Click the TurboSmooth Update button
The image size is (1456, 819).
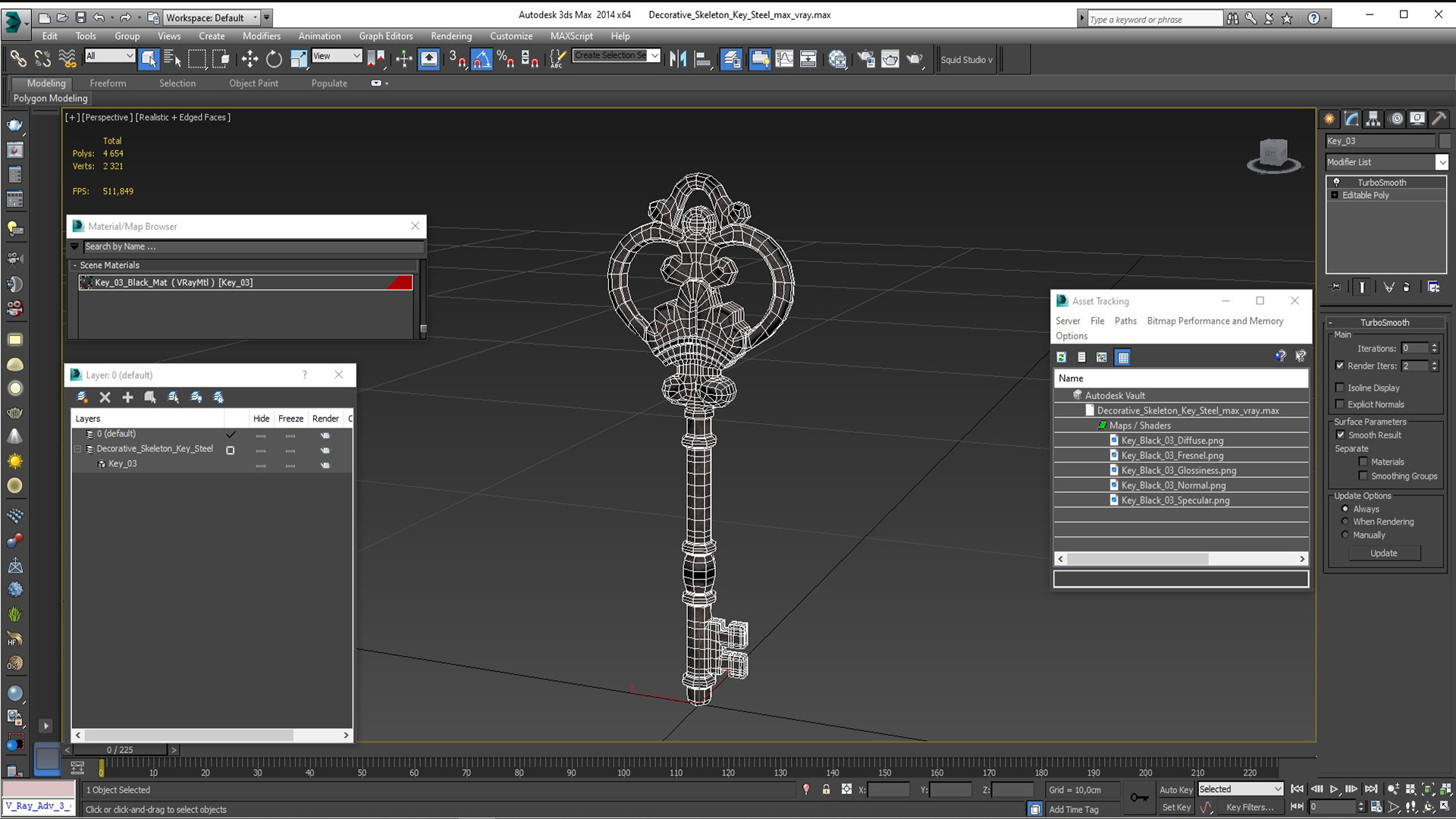[1384, 553]
